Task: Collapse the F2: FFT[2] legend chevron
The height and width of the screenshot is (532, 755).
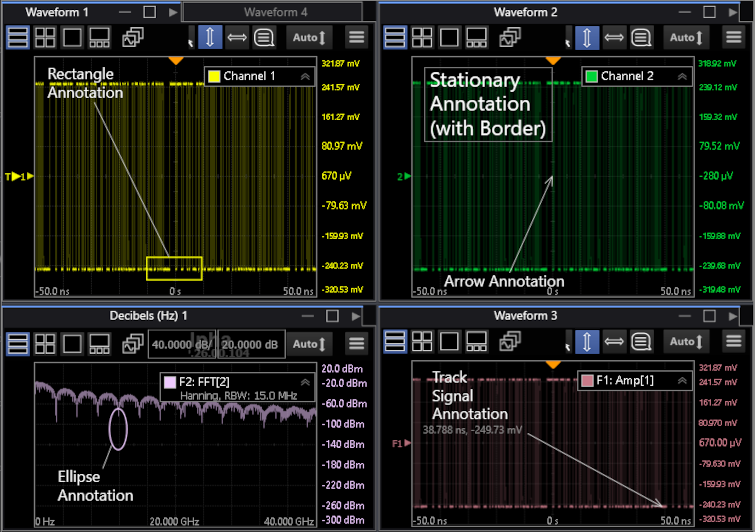Action: point(304,382)
